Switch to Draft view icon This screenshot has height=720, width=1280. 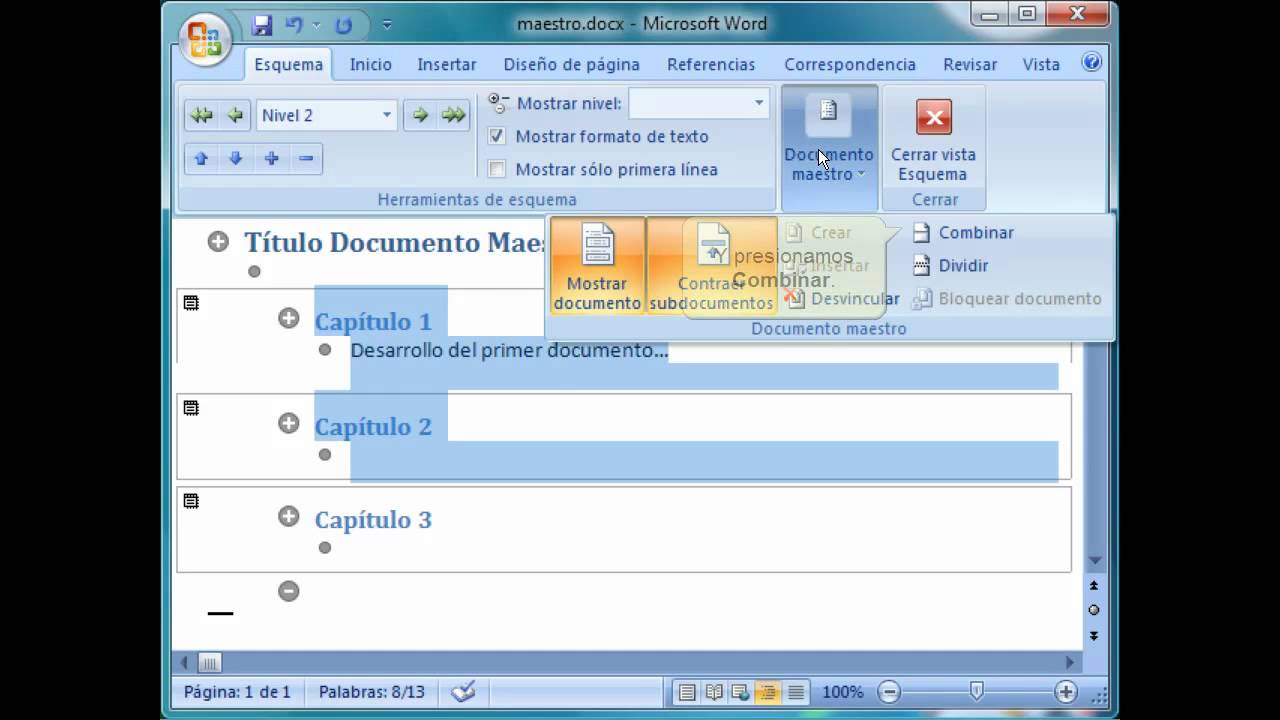click(796, 691)
